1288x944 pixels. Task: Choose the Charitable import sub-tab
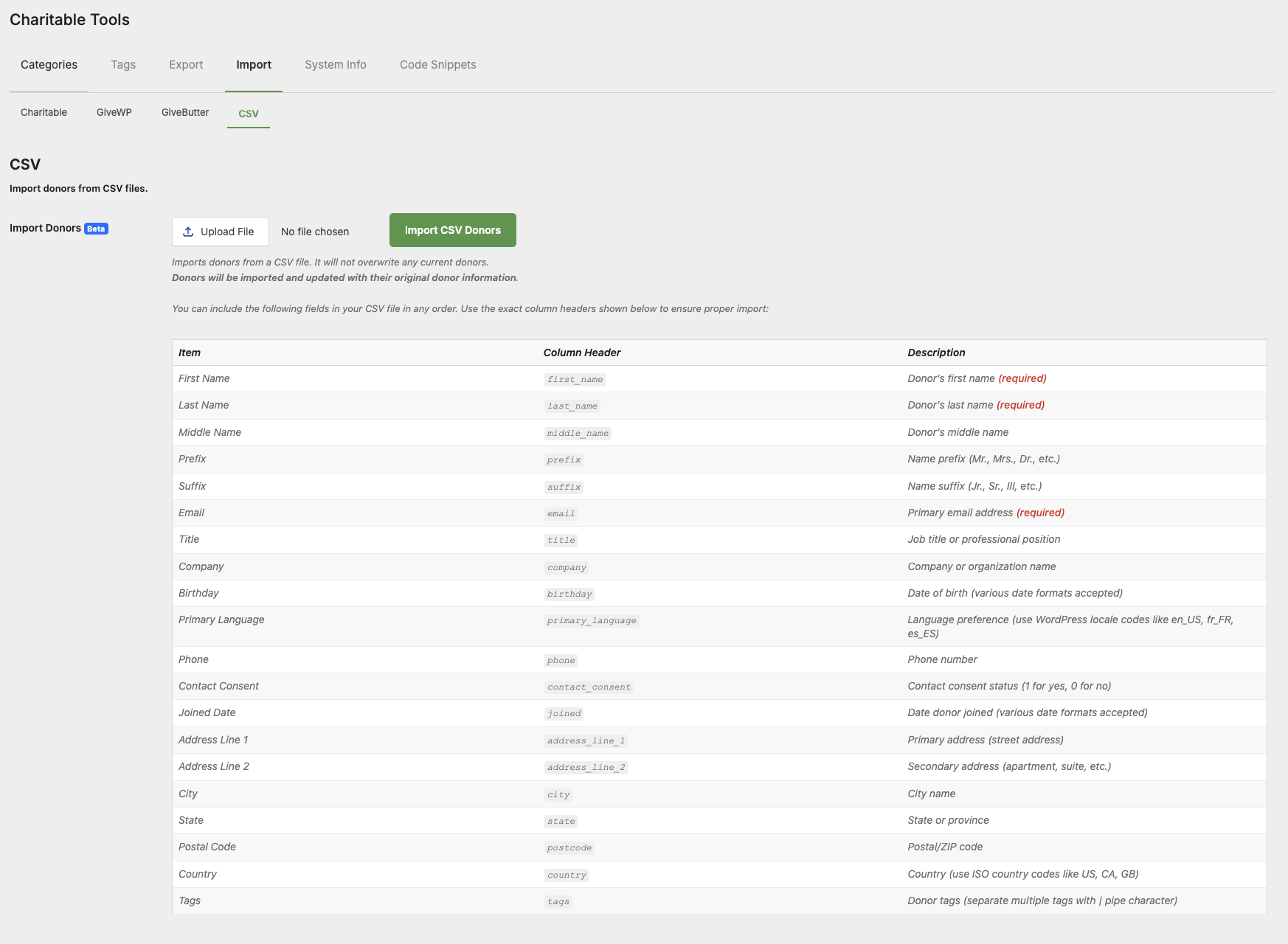tap(44, 113)
